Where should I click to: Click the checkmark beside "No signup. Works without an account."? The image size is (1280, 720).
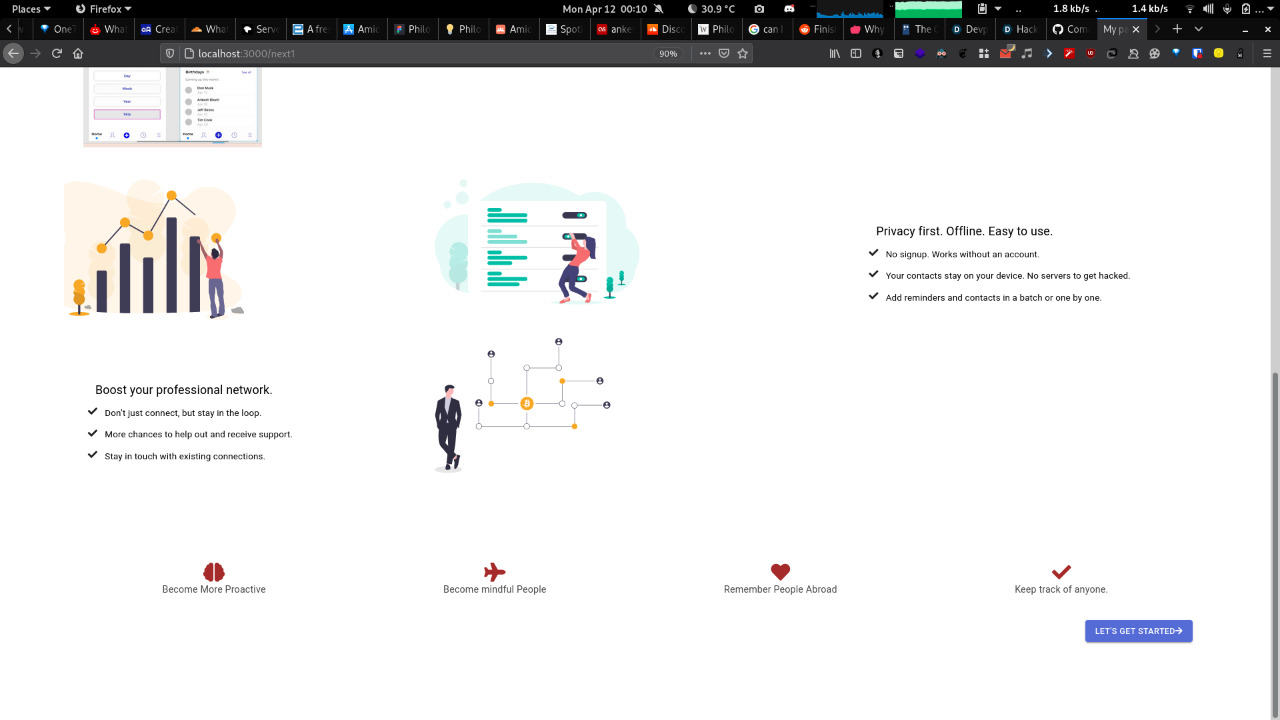coord(873,253)
